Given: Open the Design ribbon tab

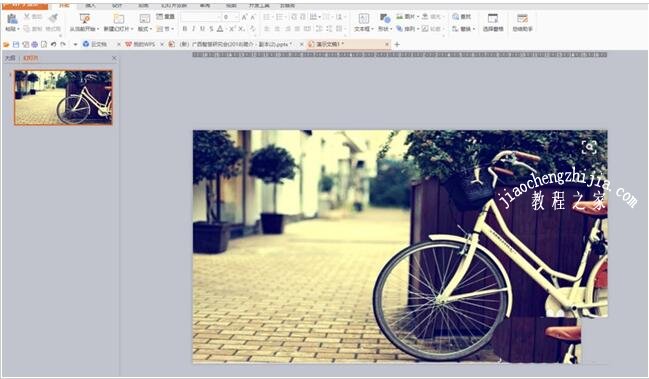Looking at the screenshot, I should click(x=117, y=6).
